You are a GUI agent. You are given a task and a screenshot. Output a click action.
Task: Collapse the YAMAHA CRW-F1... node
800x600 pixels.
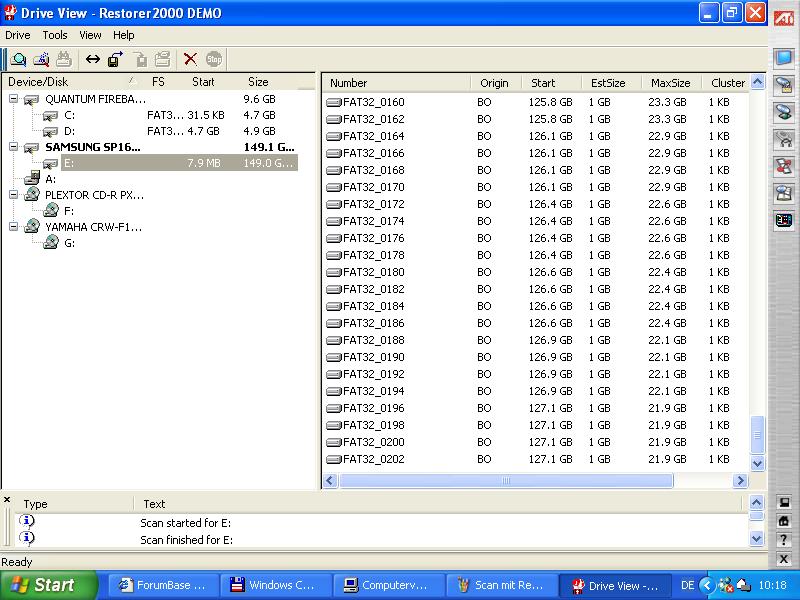point(14,227)
